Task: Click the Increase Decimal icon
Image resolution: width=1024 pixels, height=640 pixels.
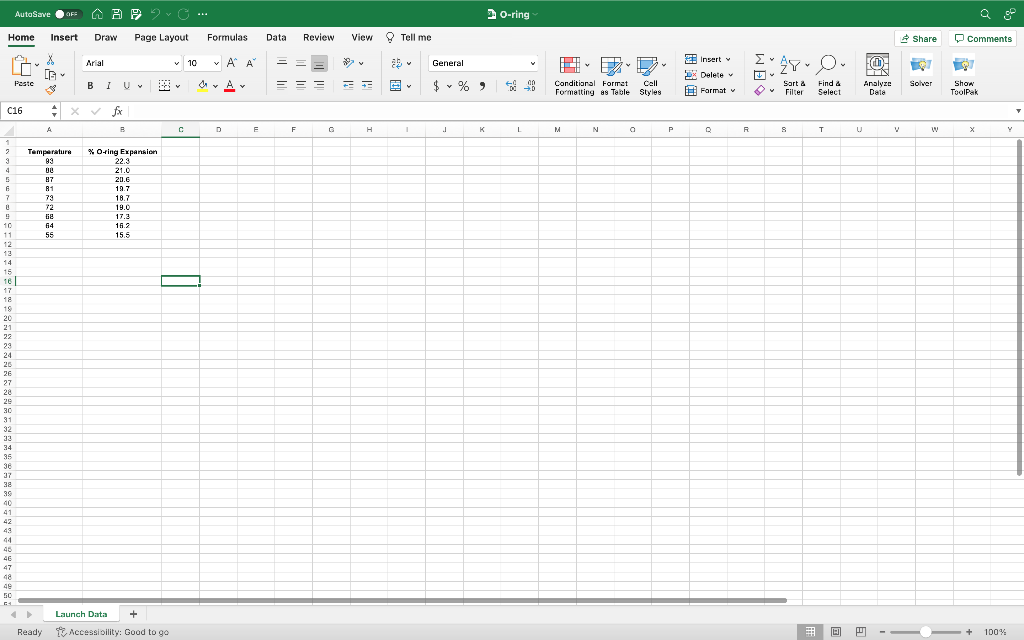Action: click(x=510, y=86)
